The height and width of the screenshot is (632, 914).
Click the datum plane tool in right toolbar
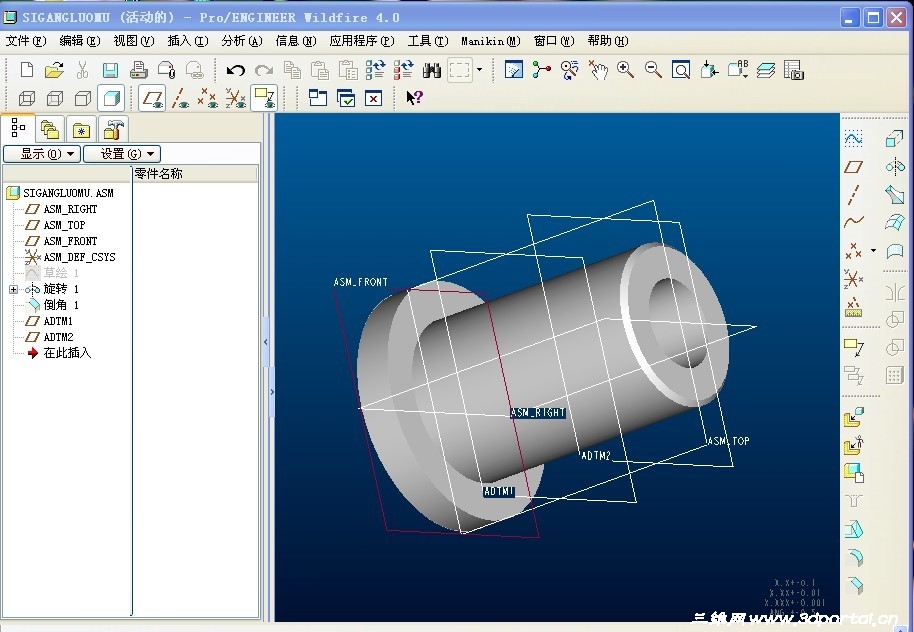point(853,167)
